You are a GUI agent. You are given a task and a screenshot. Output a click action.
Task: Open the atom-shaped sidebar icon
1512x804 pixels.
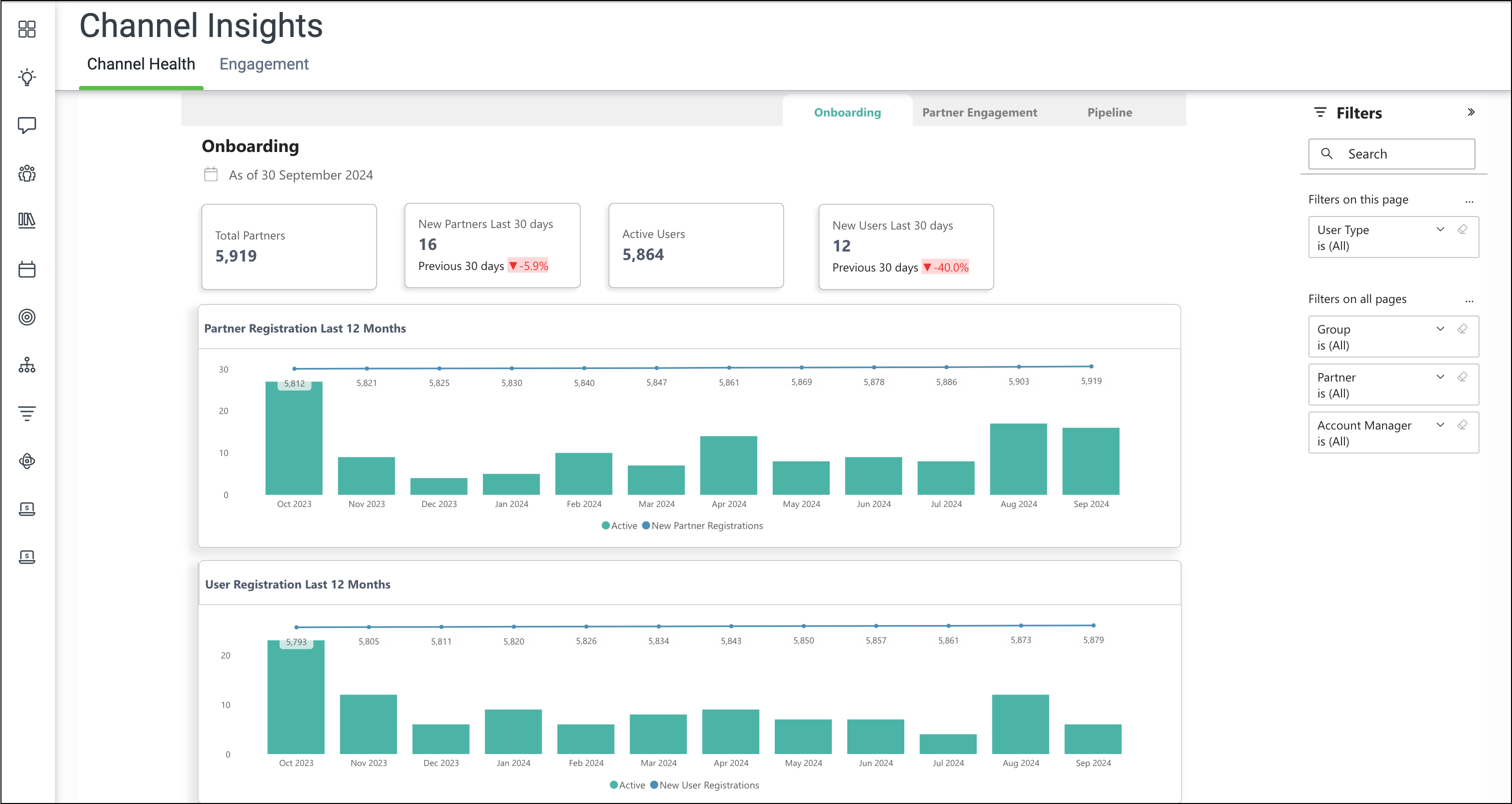pyautogui.click(x=27, y=460)
